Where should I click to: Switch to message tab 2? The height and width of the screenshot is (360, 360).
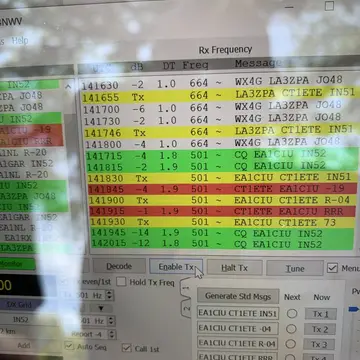coord(186,308)
